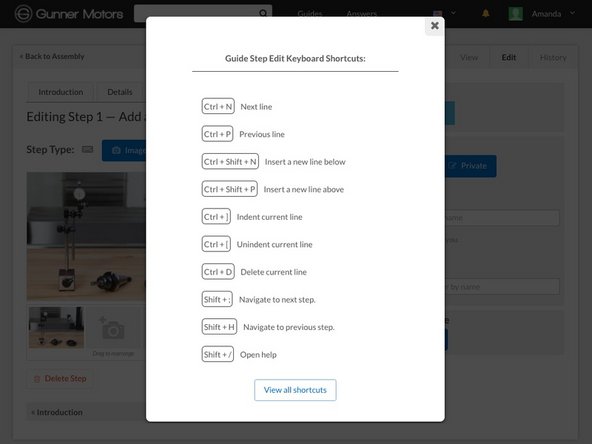Click the filter by name field
This screenshot has width=592, height=444.
click(502, 287)
